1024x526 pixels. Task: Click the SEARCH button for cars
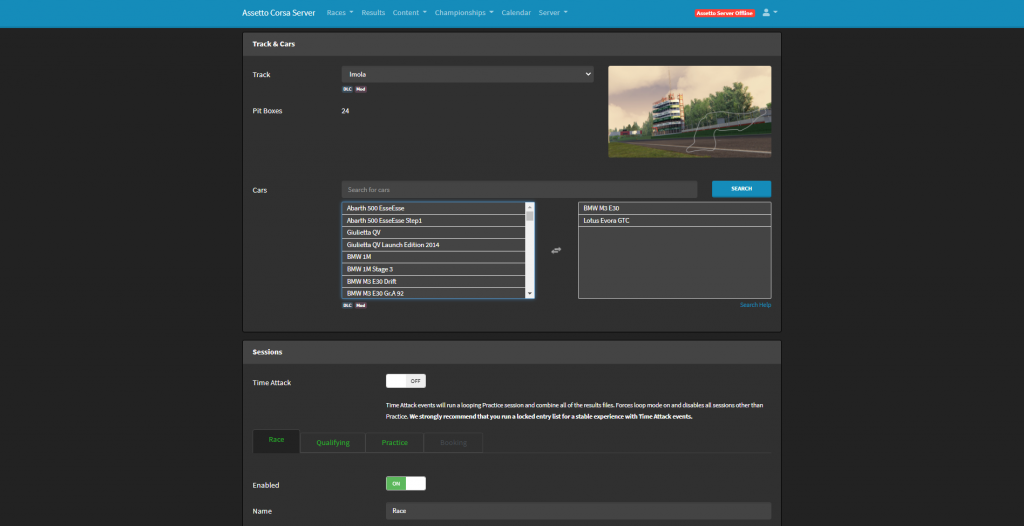[741, 189]
